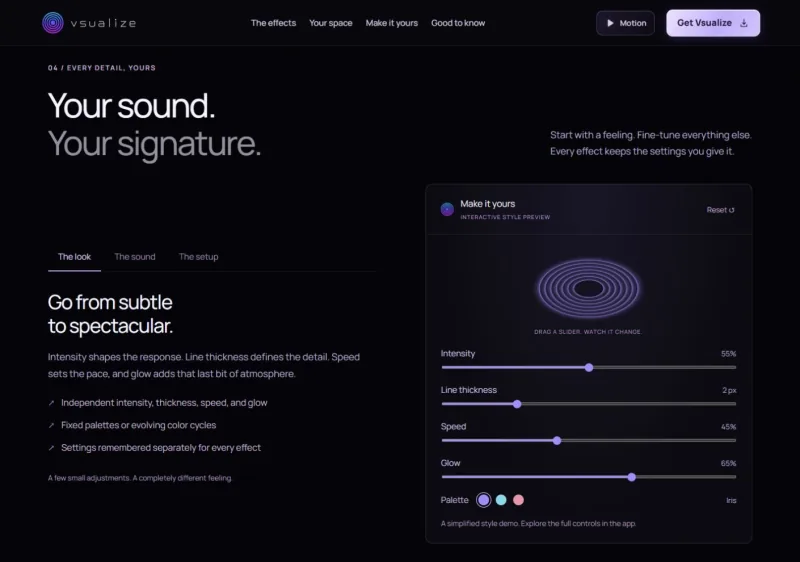The image size is (800, 562).
Task: Click the Line thickness slider handle
Action: pos(517,404)
